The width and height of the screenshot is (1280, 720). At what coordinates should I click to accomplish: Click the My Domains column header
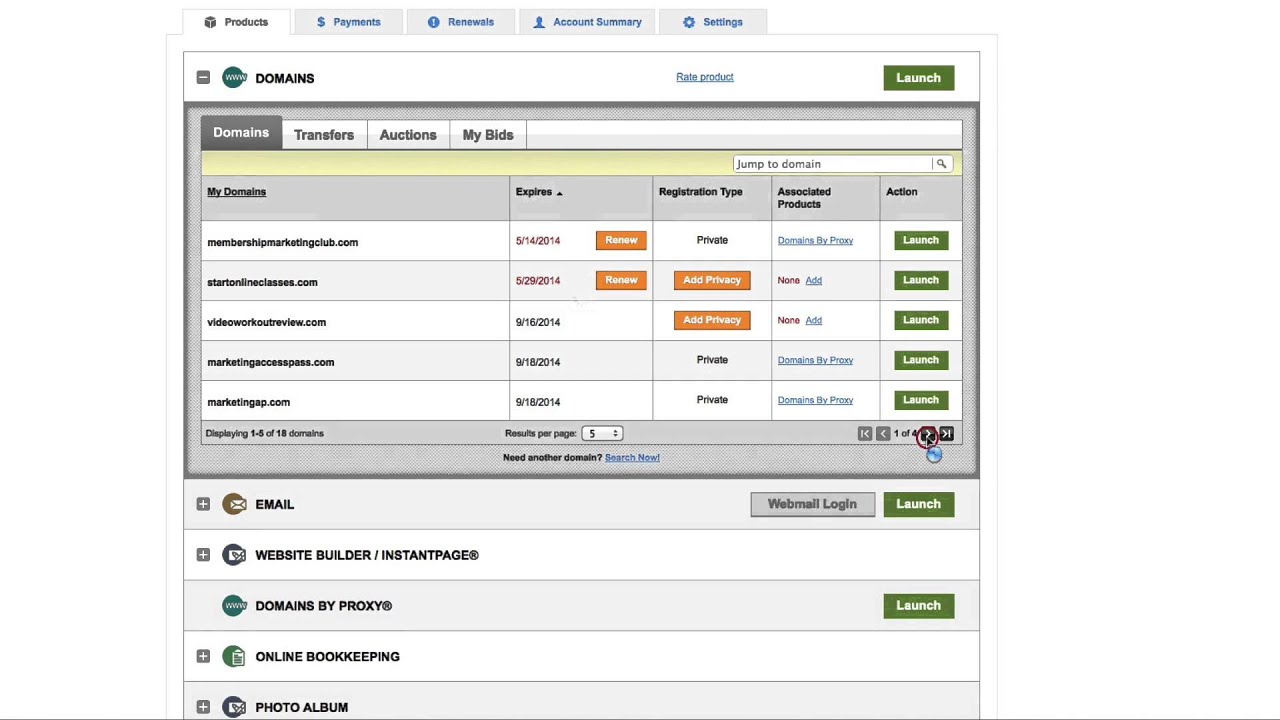click(237, 192)
